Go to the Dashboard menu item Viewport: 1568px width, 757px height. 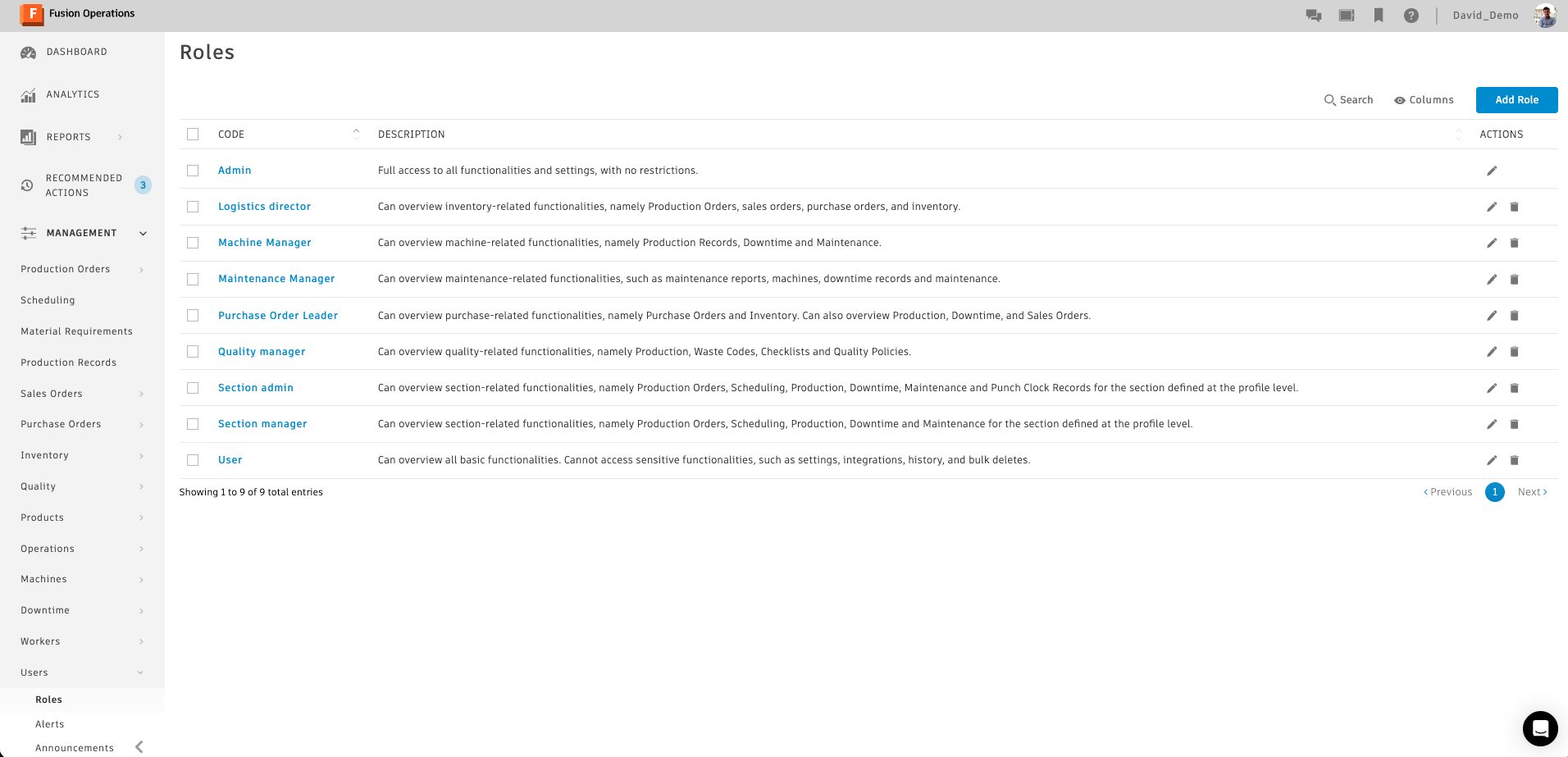pyautogui.click(x=76, y=52)
